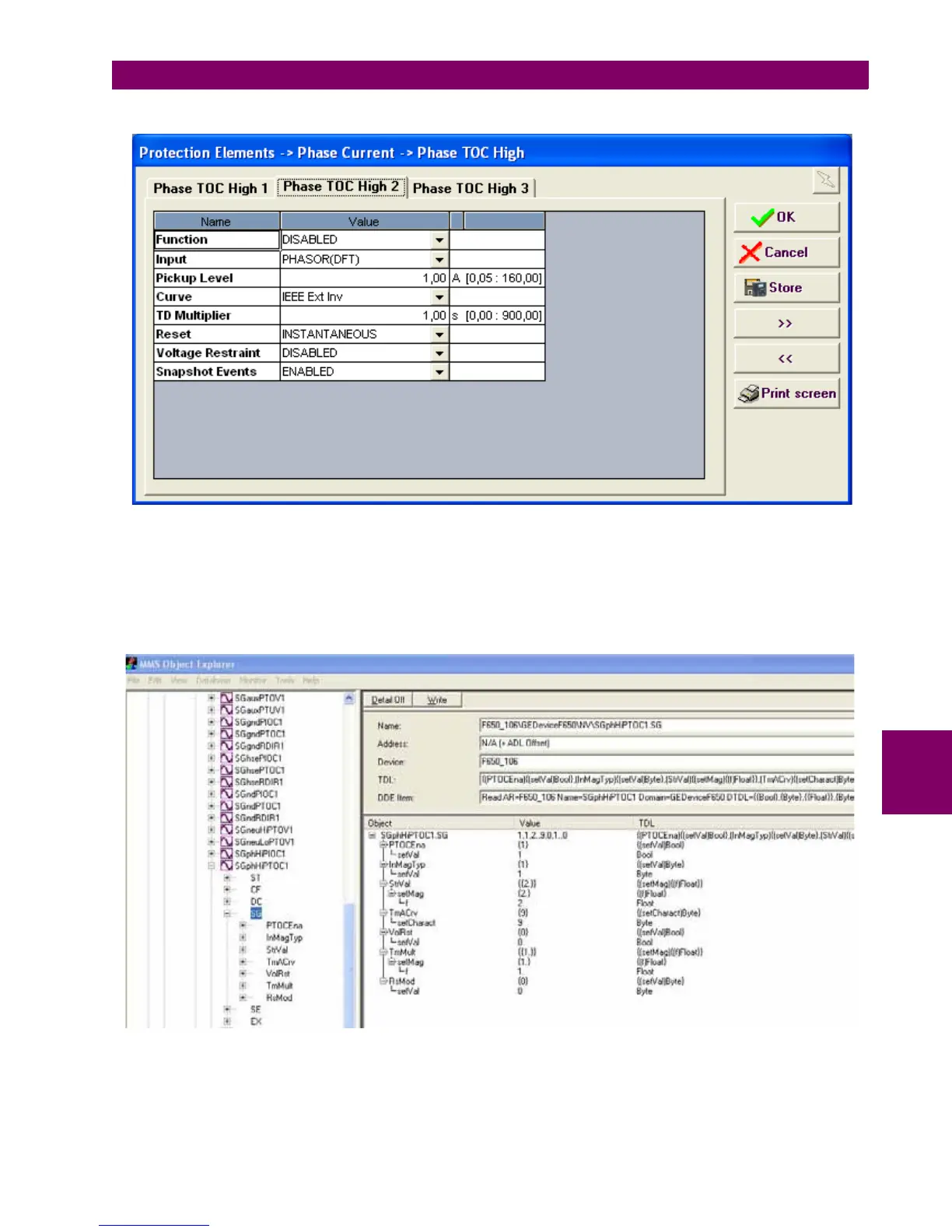This screenshot has height=1232, width=952.
Task: Go to previous element with << button
Action: coord(786,359)
